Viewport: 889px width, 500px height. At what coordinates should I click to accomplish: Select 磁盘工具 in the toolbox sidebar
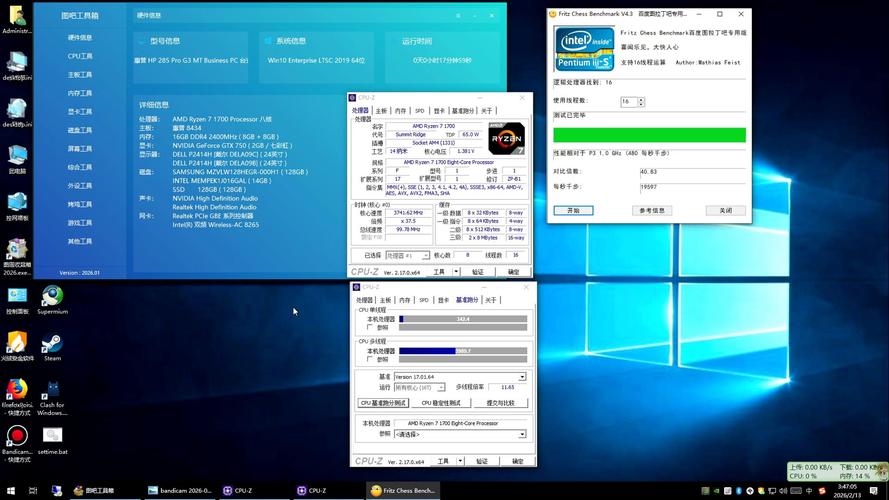[x=80, y=130]
